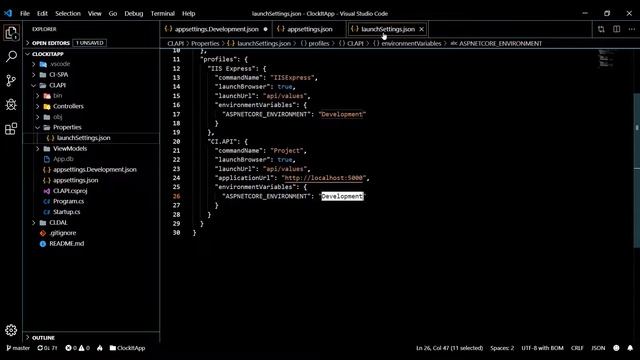Open the Terminal menu
The image size is (640, 360).
pos(162,13)
